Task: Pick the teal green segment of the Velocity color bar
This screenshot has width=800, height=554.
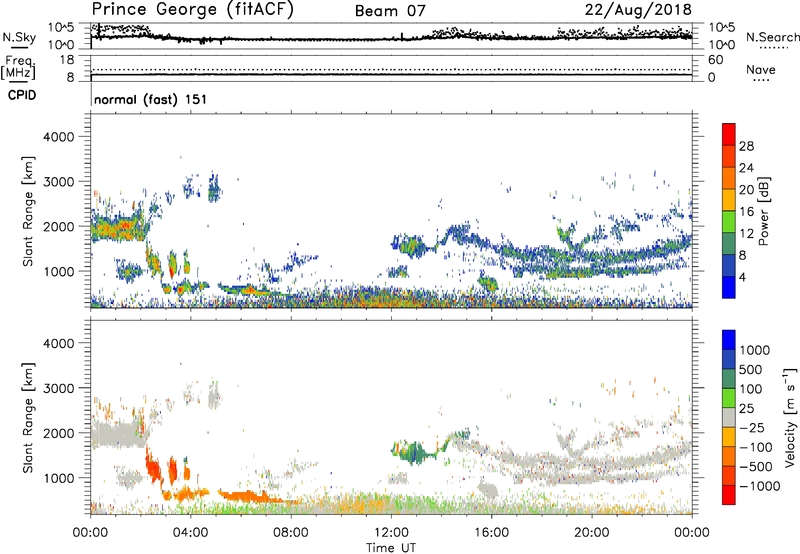Action: tap(729, 379)
